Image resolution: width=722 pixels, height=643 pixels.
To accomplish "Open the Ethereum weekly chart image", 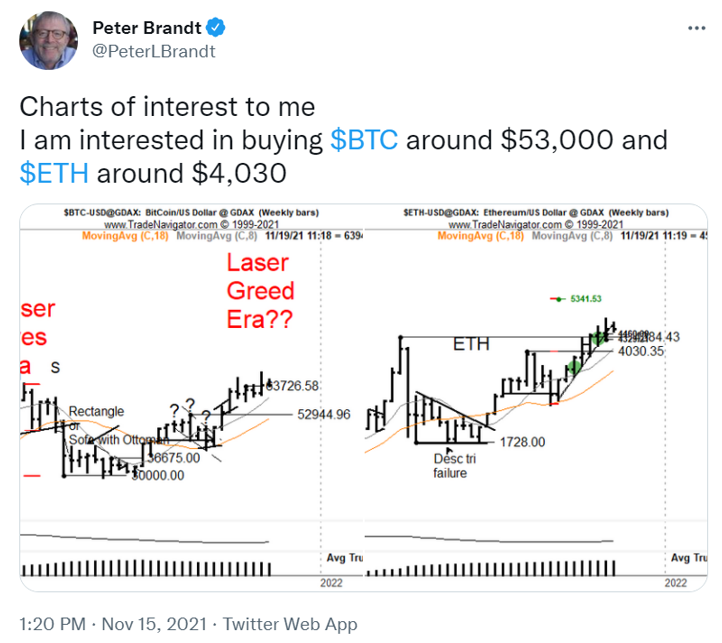I will [536, 398].
